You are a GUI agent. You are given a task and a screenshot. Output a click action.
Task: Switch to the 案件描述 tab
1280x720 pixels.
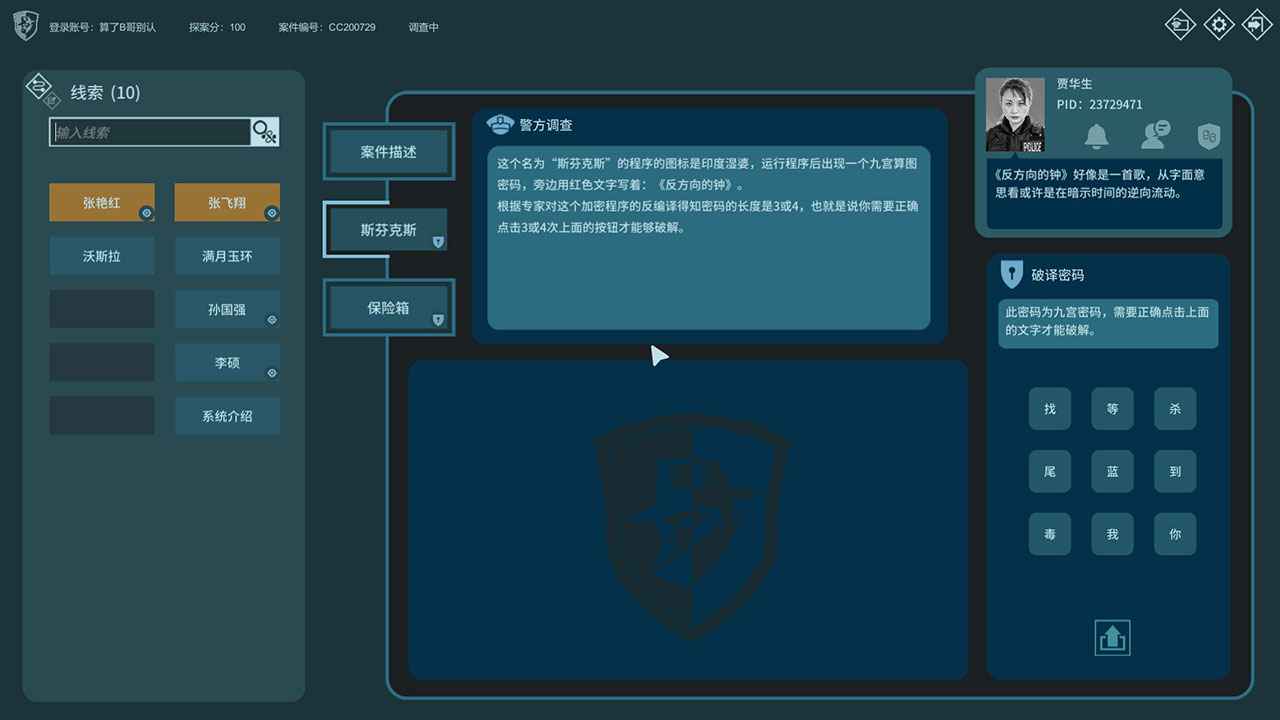388,151
